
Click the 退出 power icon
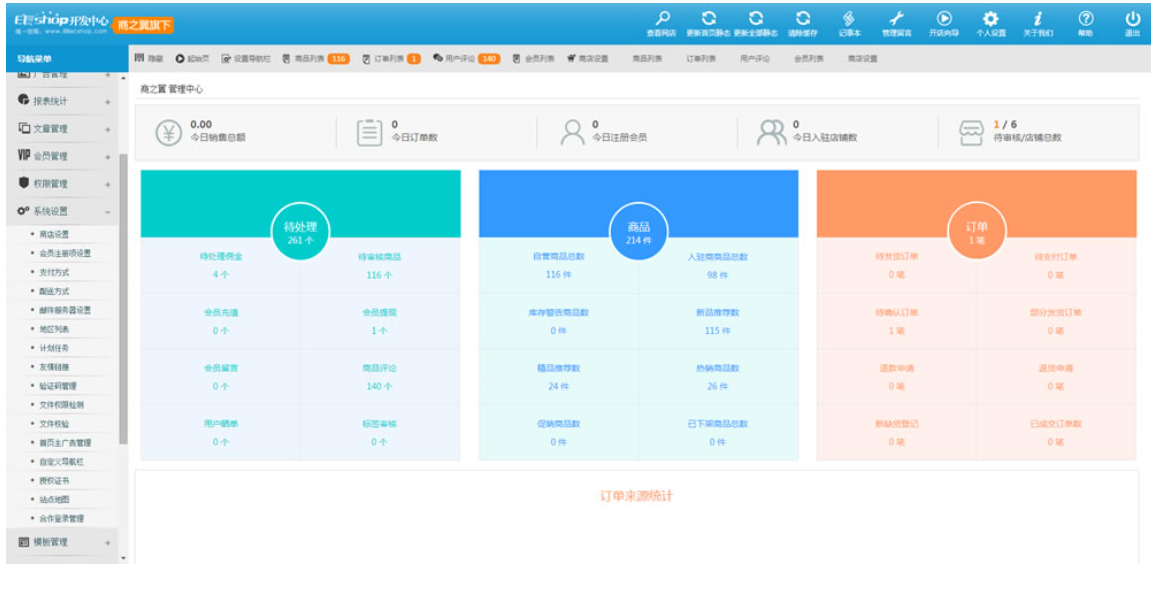[x=1132, y=19]
